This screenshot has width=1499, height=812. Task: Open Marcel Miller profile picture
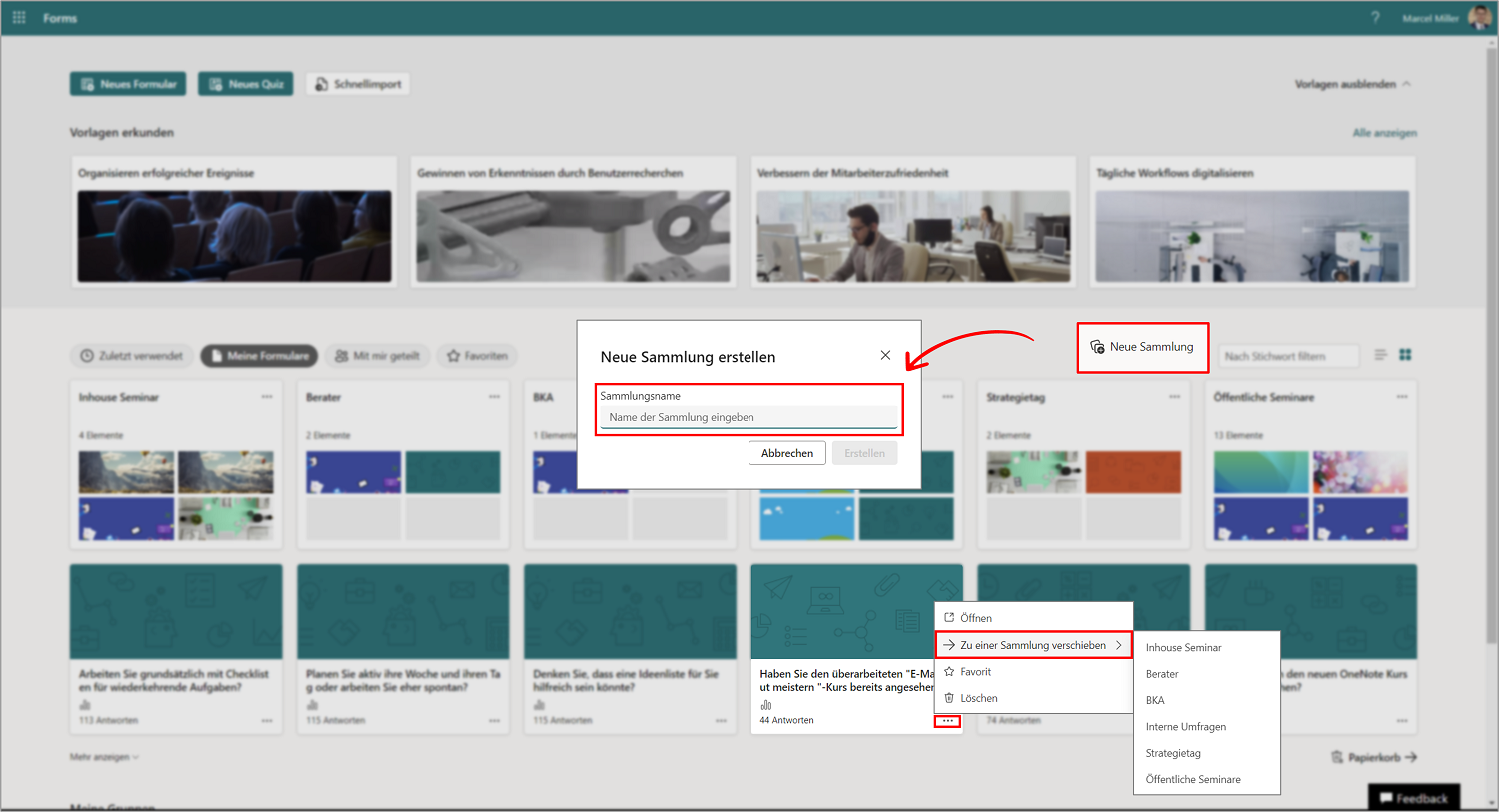point(1480,18)
